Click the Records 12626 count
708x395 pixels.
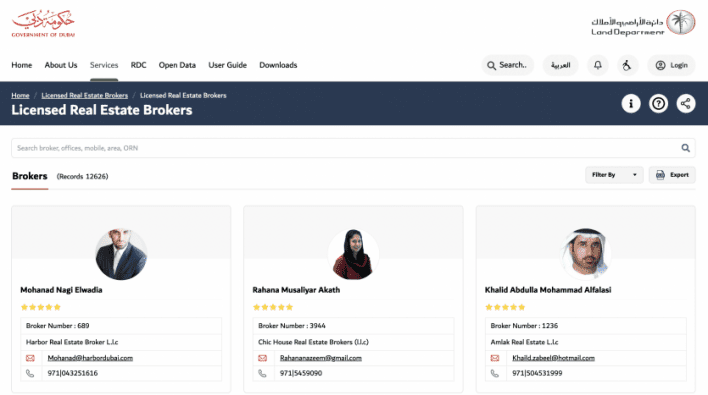82,177
